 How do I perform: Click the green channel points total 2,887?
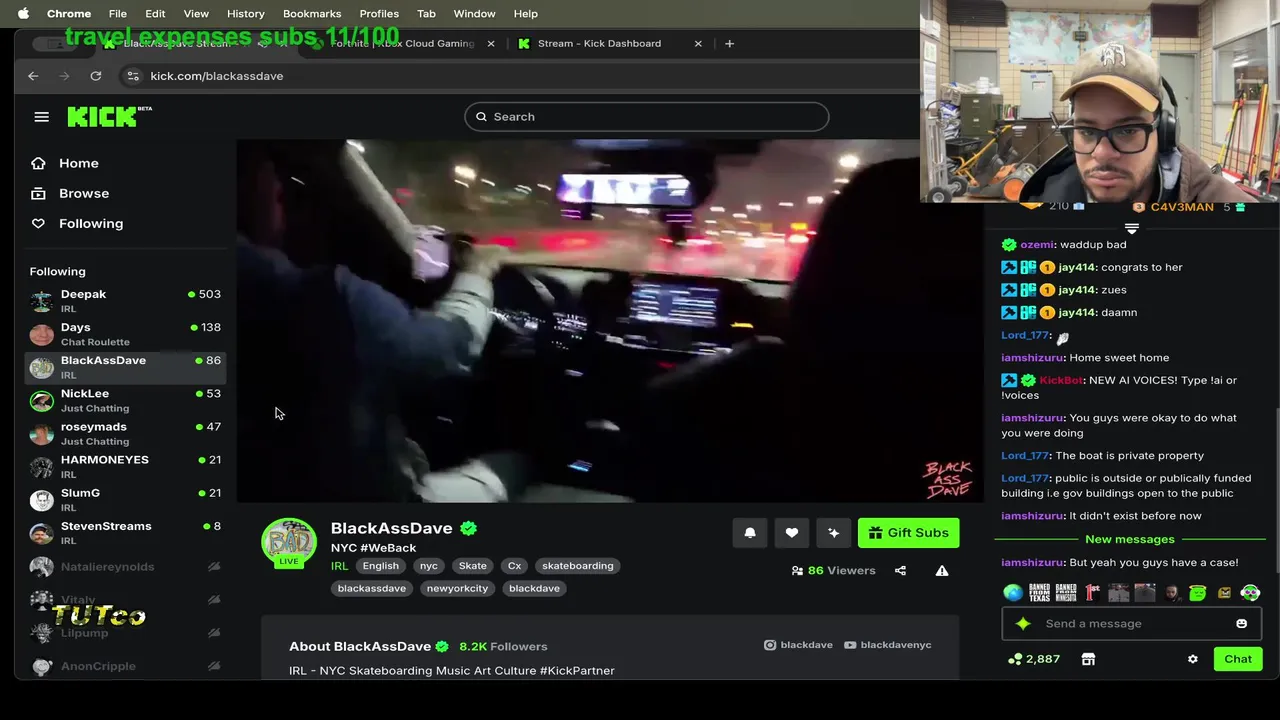coord(1034,659)
